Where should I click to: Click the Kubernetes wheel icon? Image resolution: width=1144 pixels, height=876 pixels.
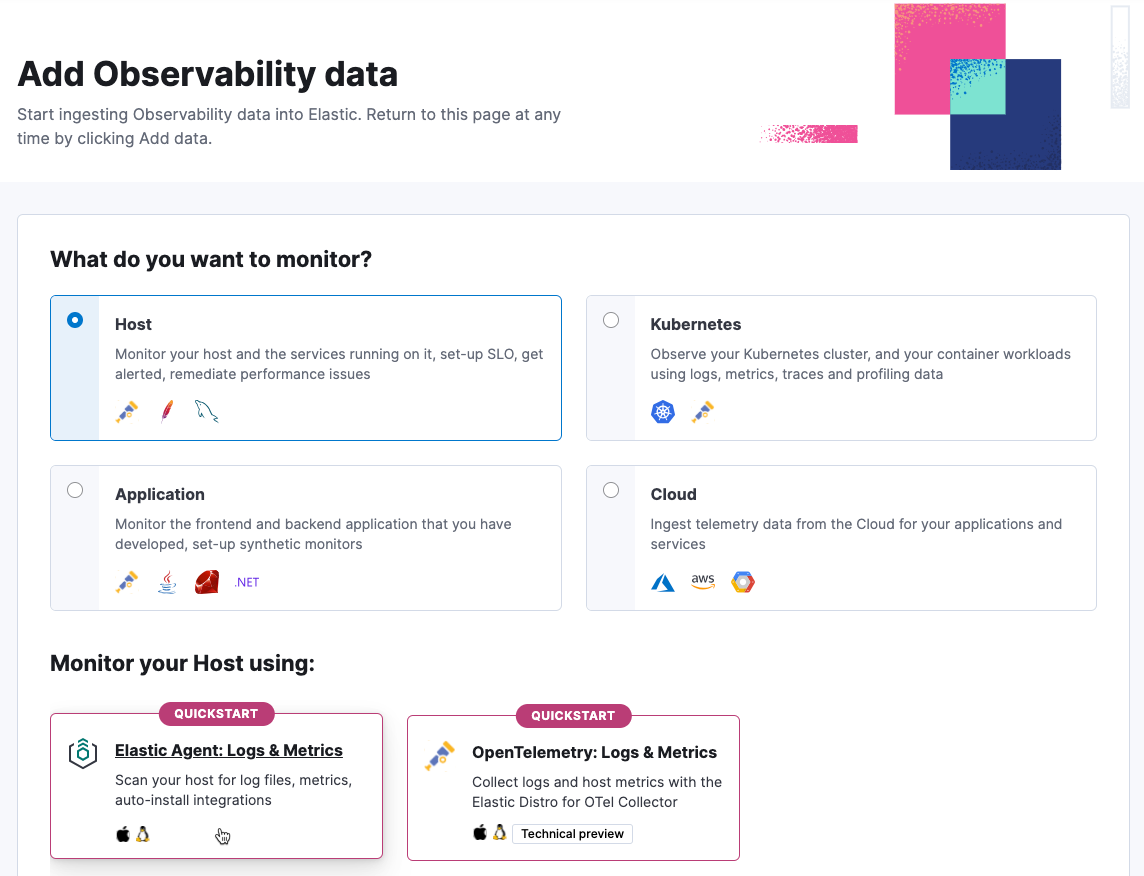tap(662, 411)
